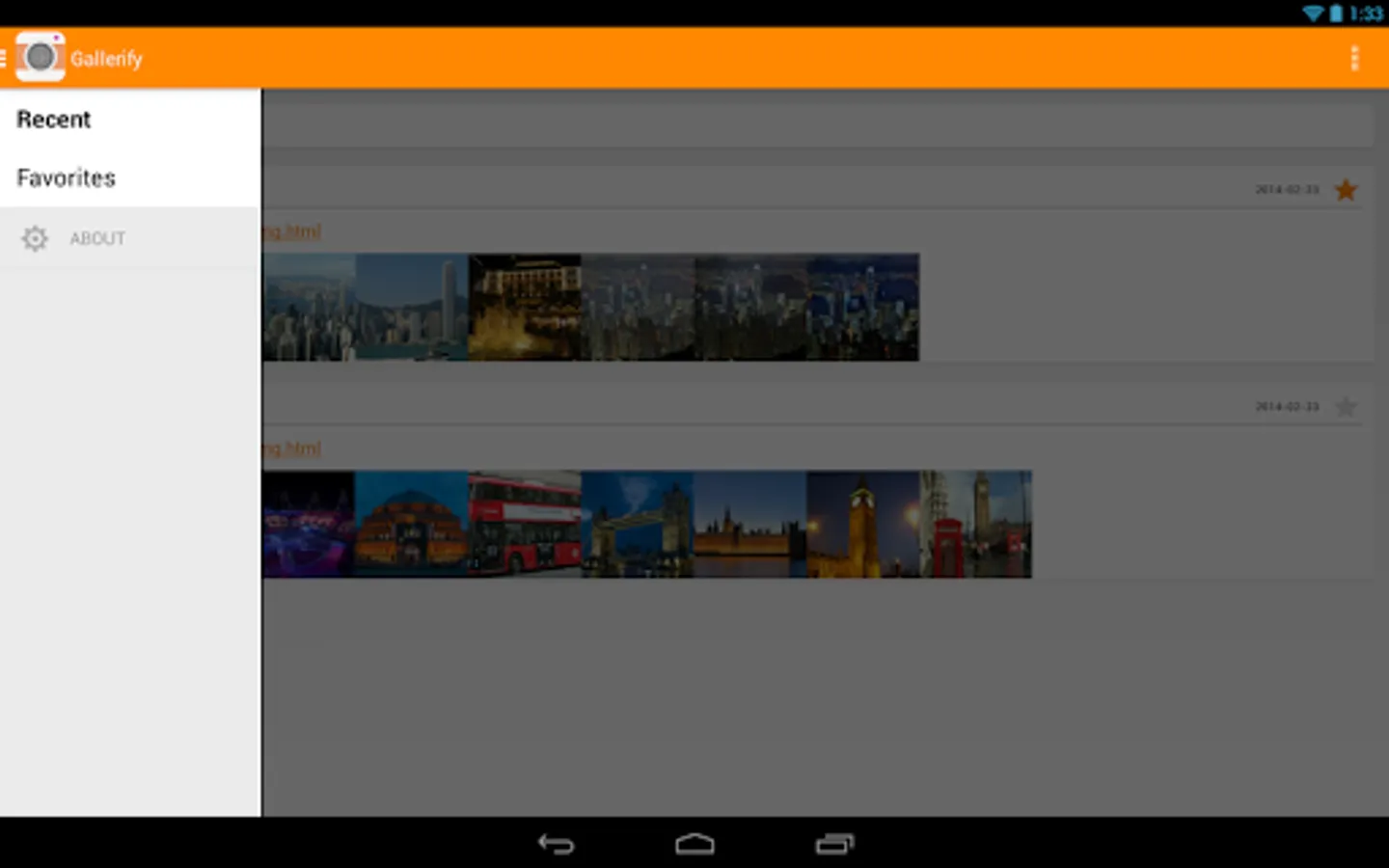This screenshot has height=868, width=1389.
Task: Open the Tower Bridge night thumbnail
Action: point(638,524)
